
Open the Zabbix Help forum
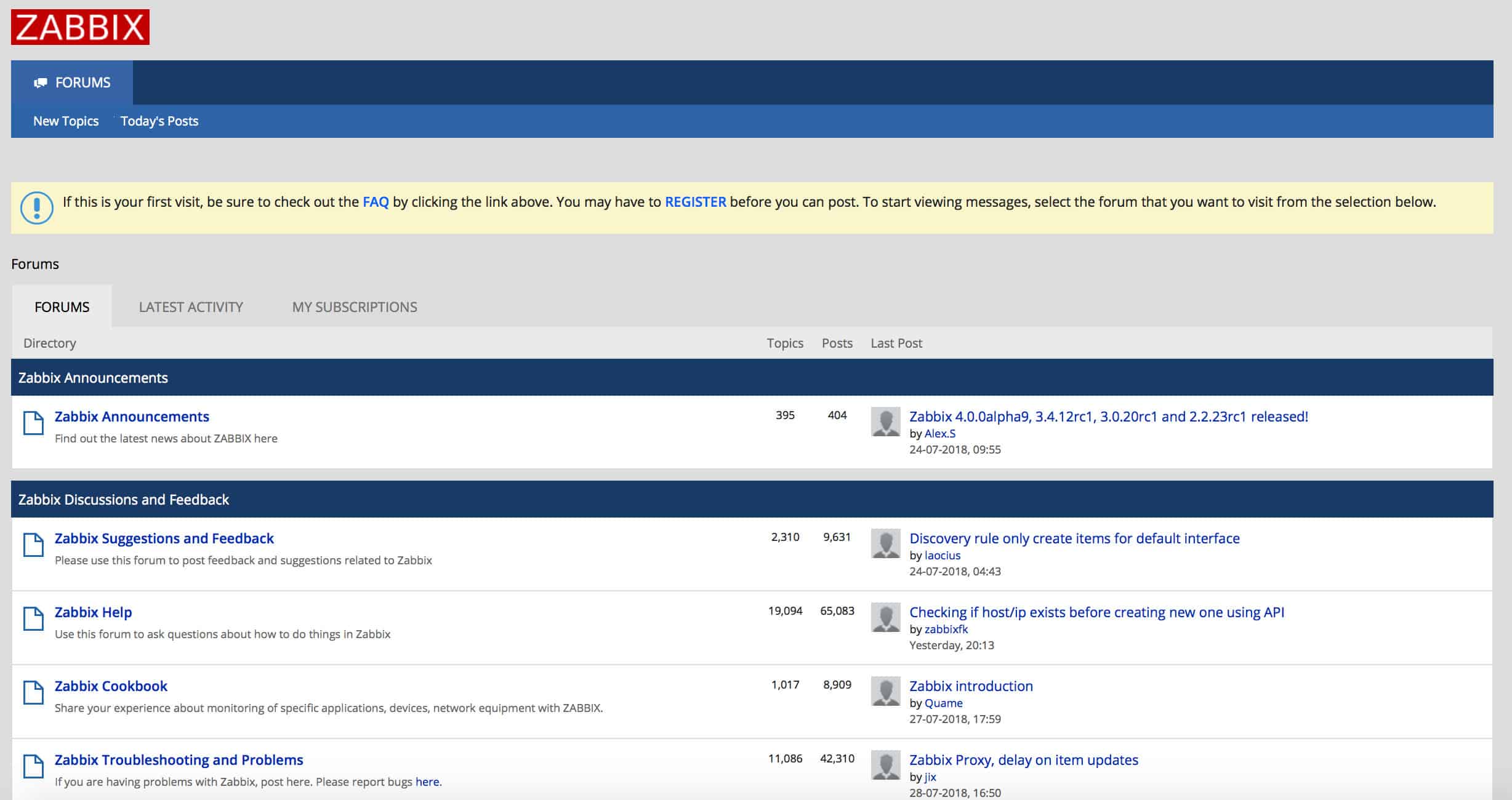tap(93, 612)
